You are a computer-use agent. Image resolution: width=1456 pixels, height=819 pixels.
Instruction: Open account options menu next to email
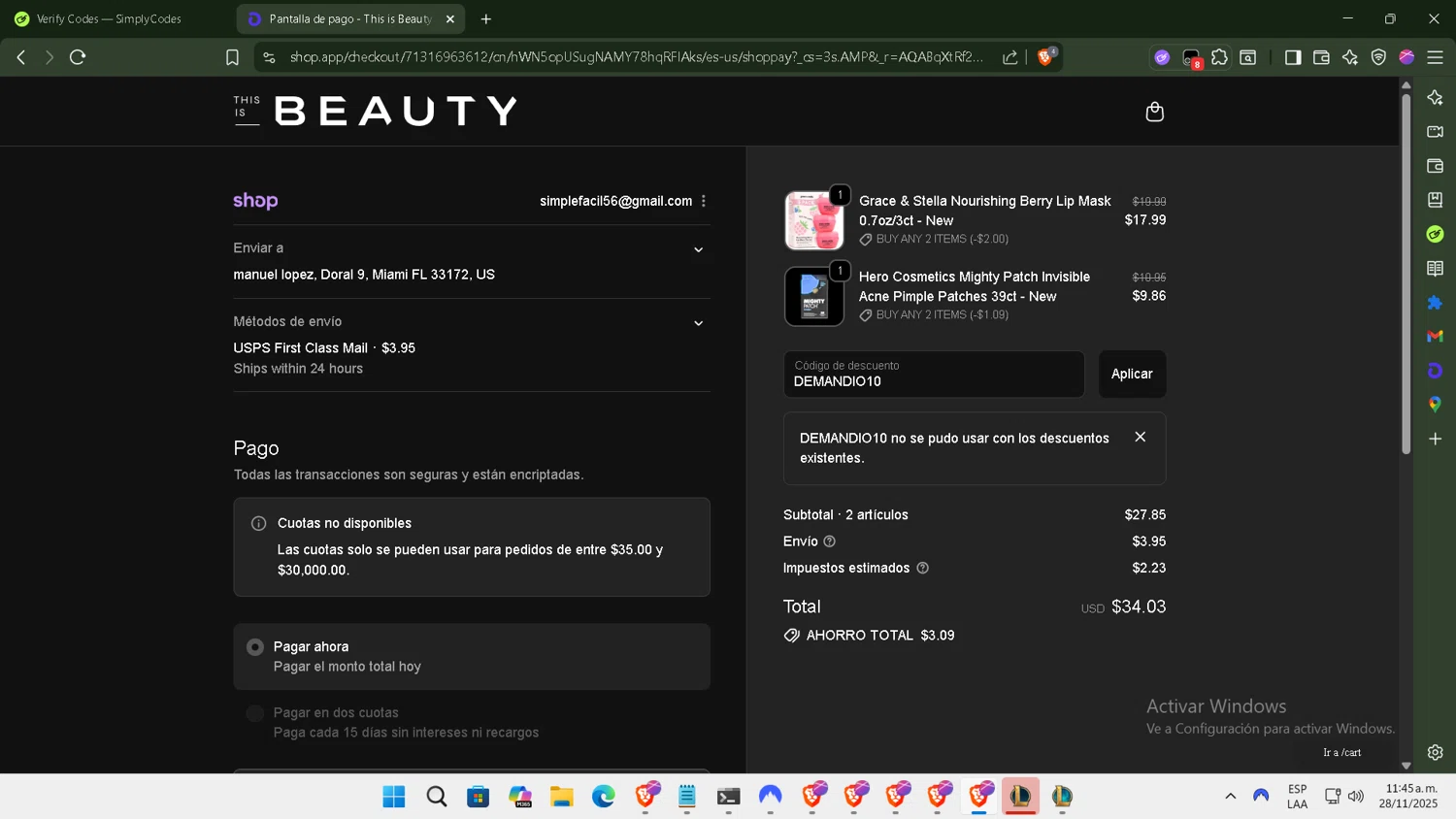[x=704, y=201]
